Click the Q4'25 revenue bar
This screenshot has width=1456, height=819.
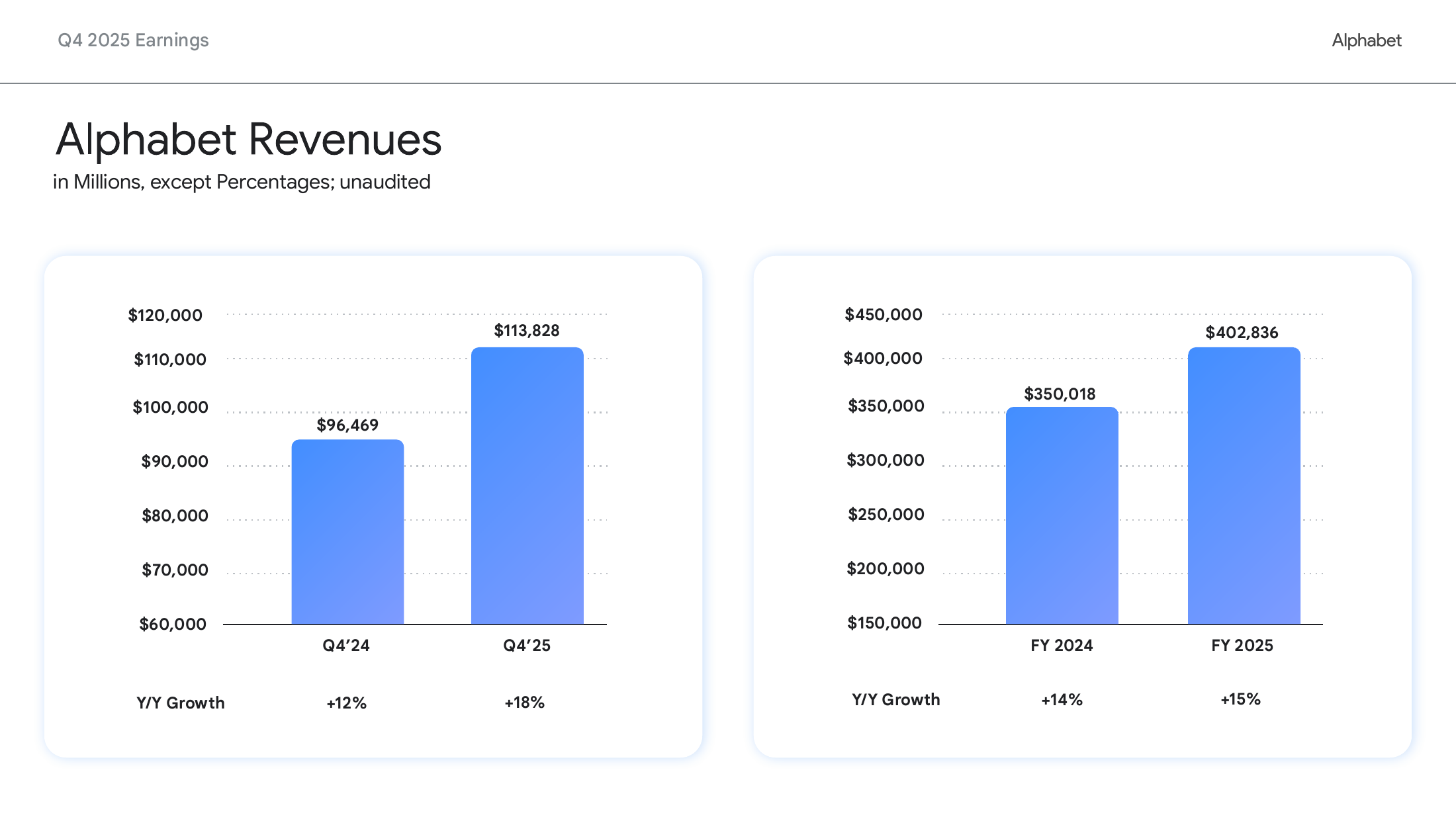[527, 486]
